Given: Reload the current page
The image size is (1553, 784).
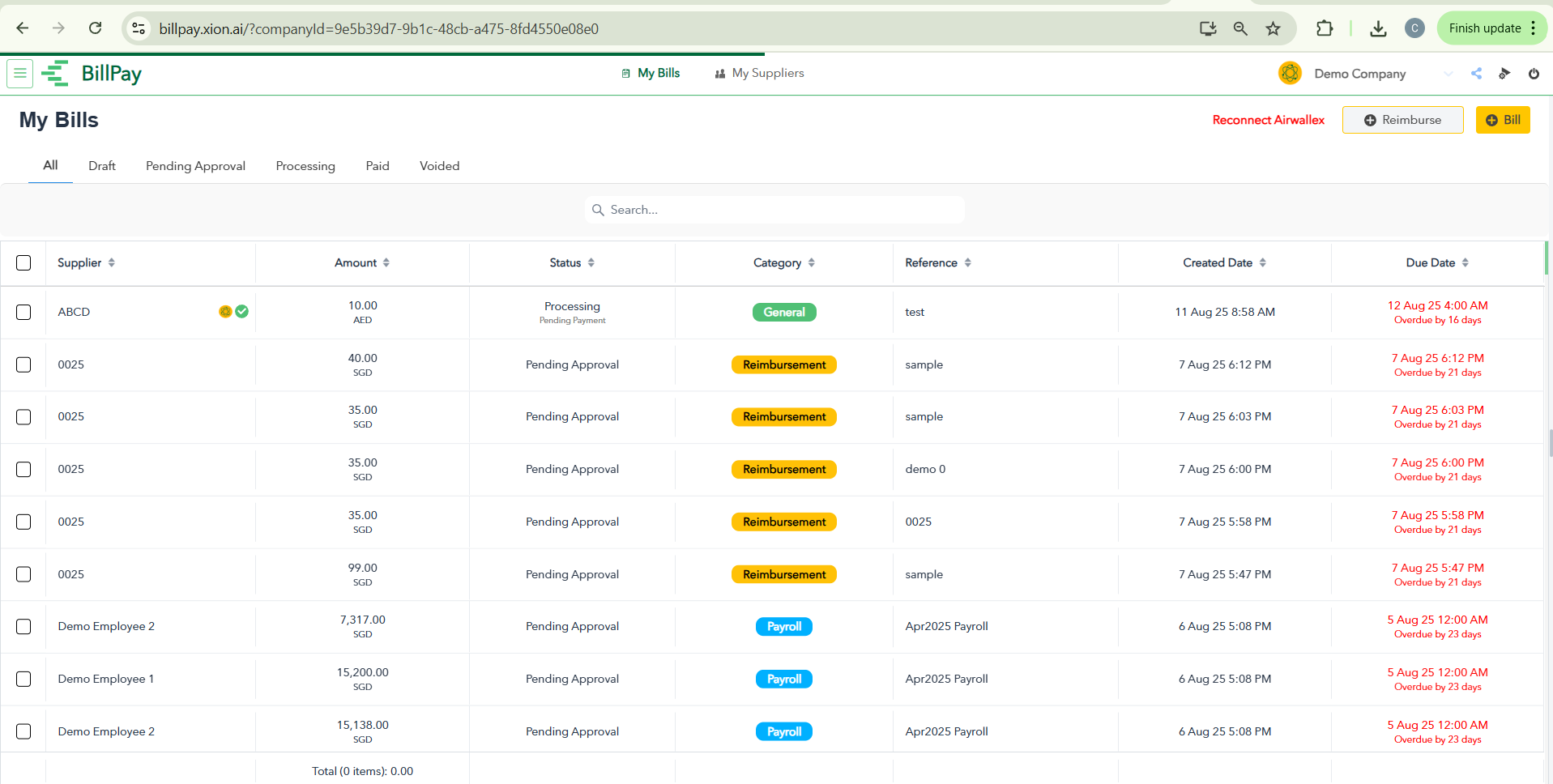Looking at the screenshot, I should pos(95,28).
